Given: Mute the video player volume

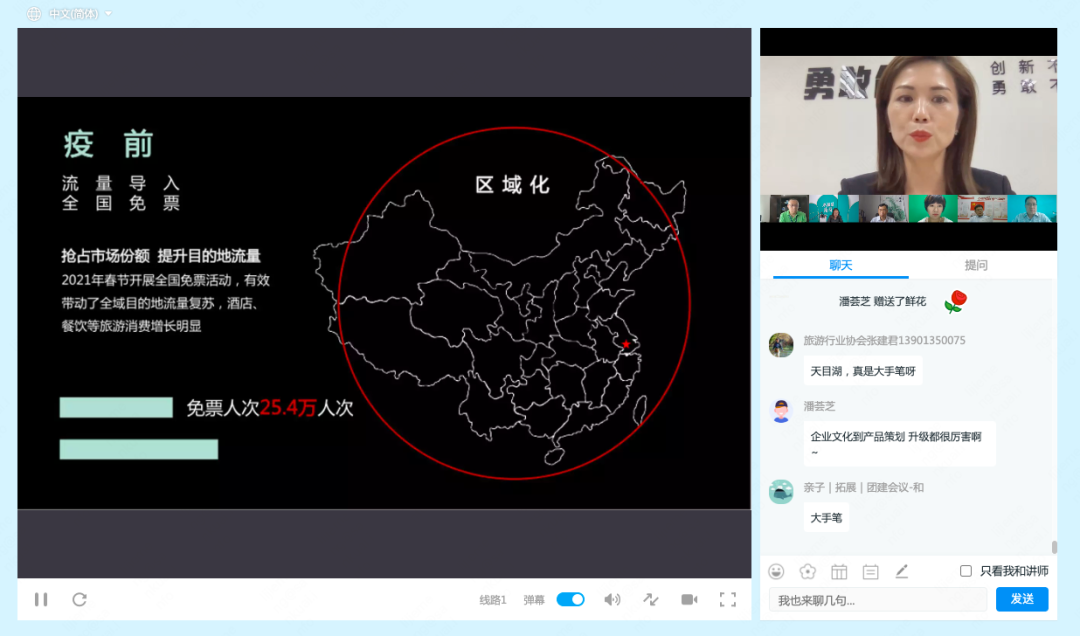Looking at the screenshot, I should click(612, 599).
